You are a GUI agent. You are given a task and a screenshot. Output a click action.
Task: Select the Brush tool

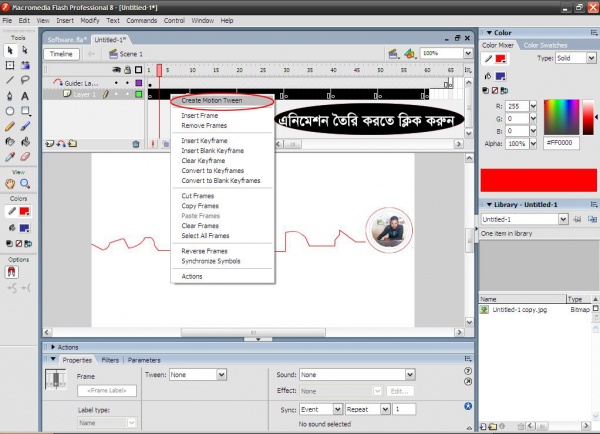(x=25, y=126)
